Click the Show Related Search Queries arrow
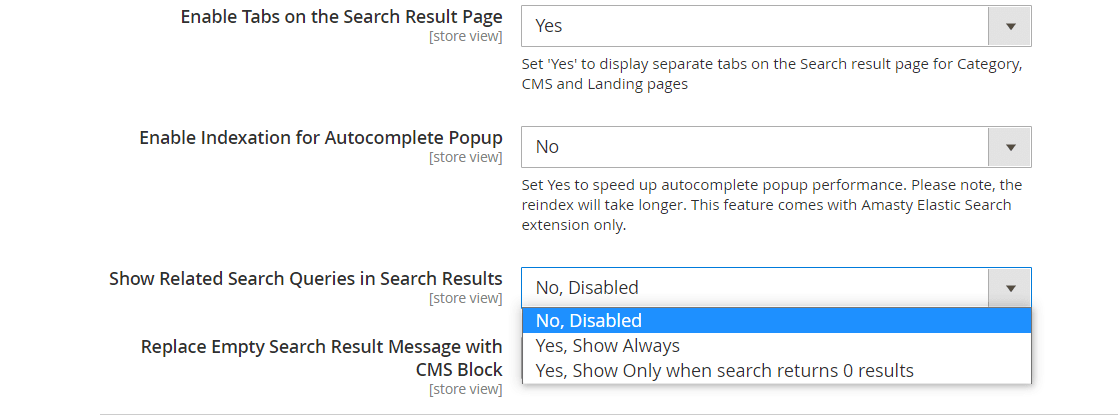The image size is (1118, 416). coord(1010,288)
